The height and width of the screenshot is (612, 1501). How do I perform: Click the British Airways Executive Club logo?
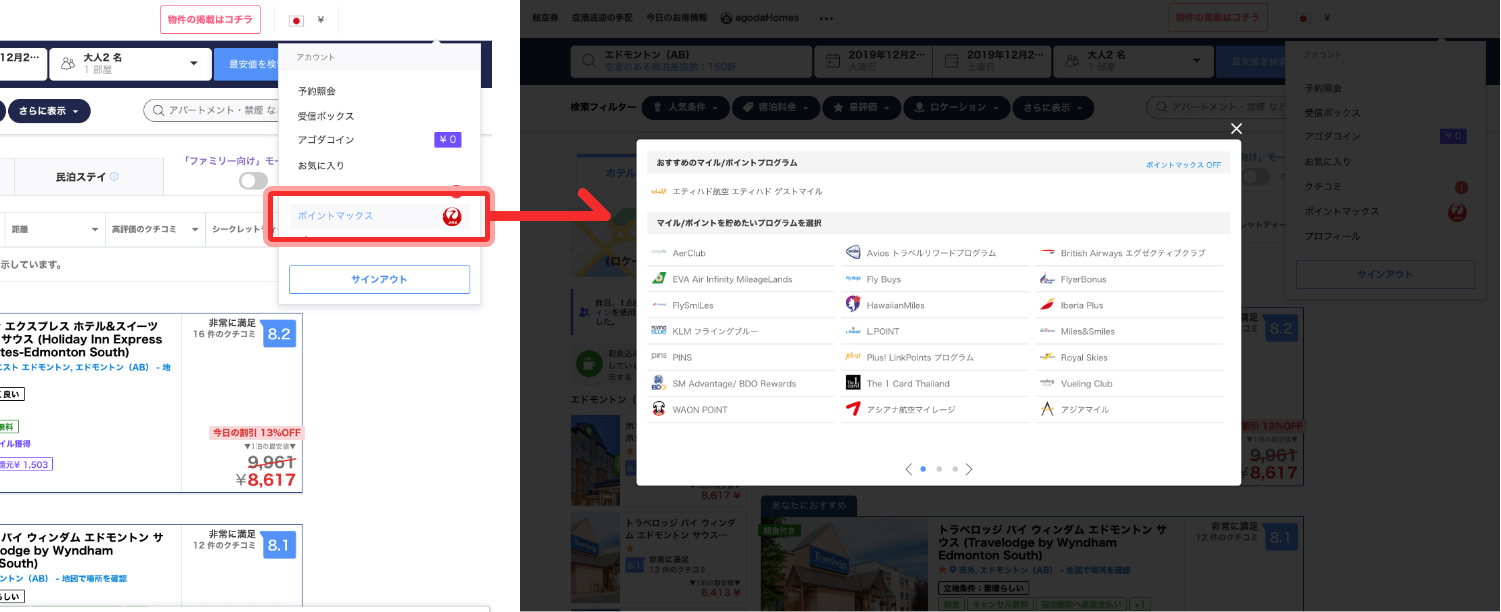(x=1047, y=253)
